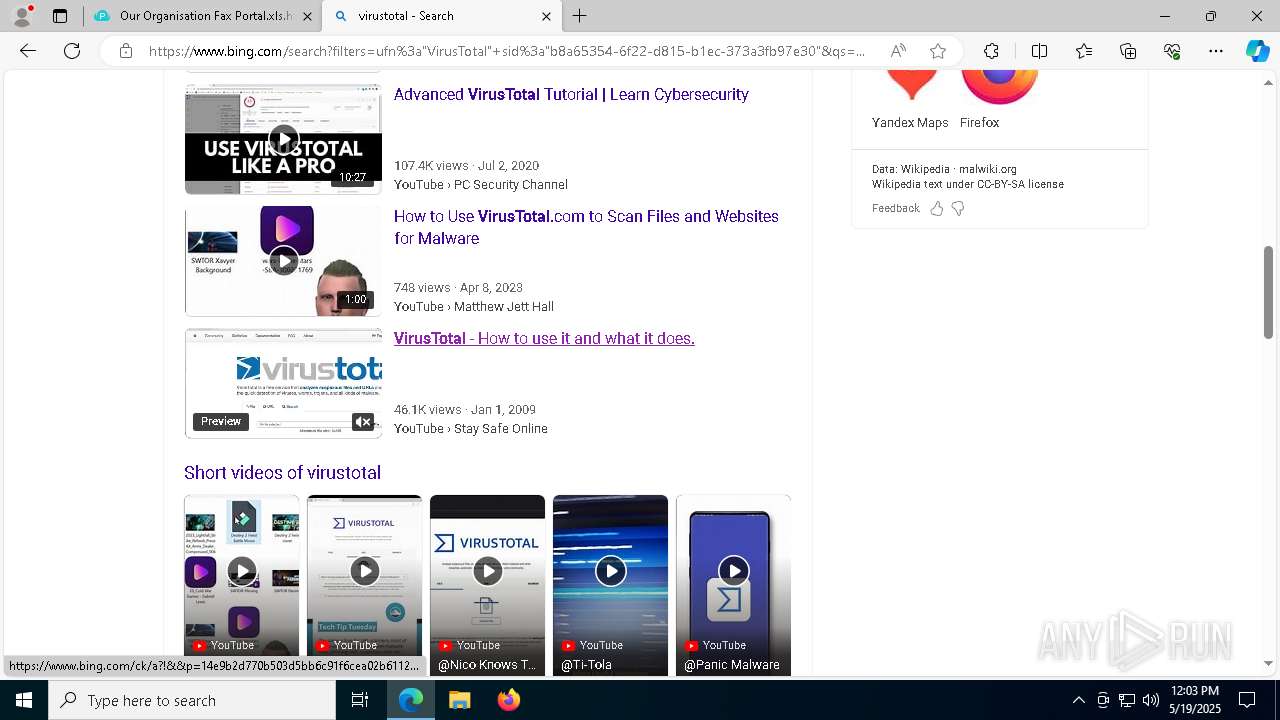This screenshot has height=720, width=1280.
Task: Open the taskbar clock and date
Action: tap(1195, 700)
